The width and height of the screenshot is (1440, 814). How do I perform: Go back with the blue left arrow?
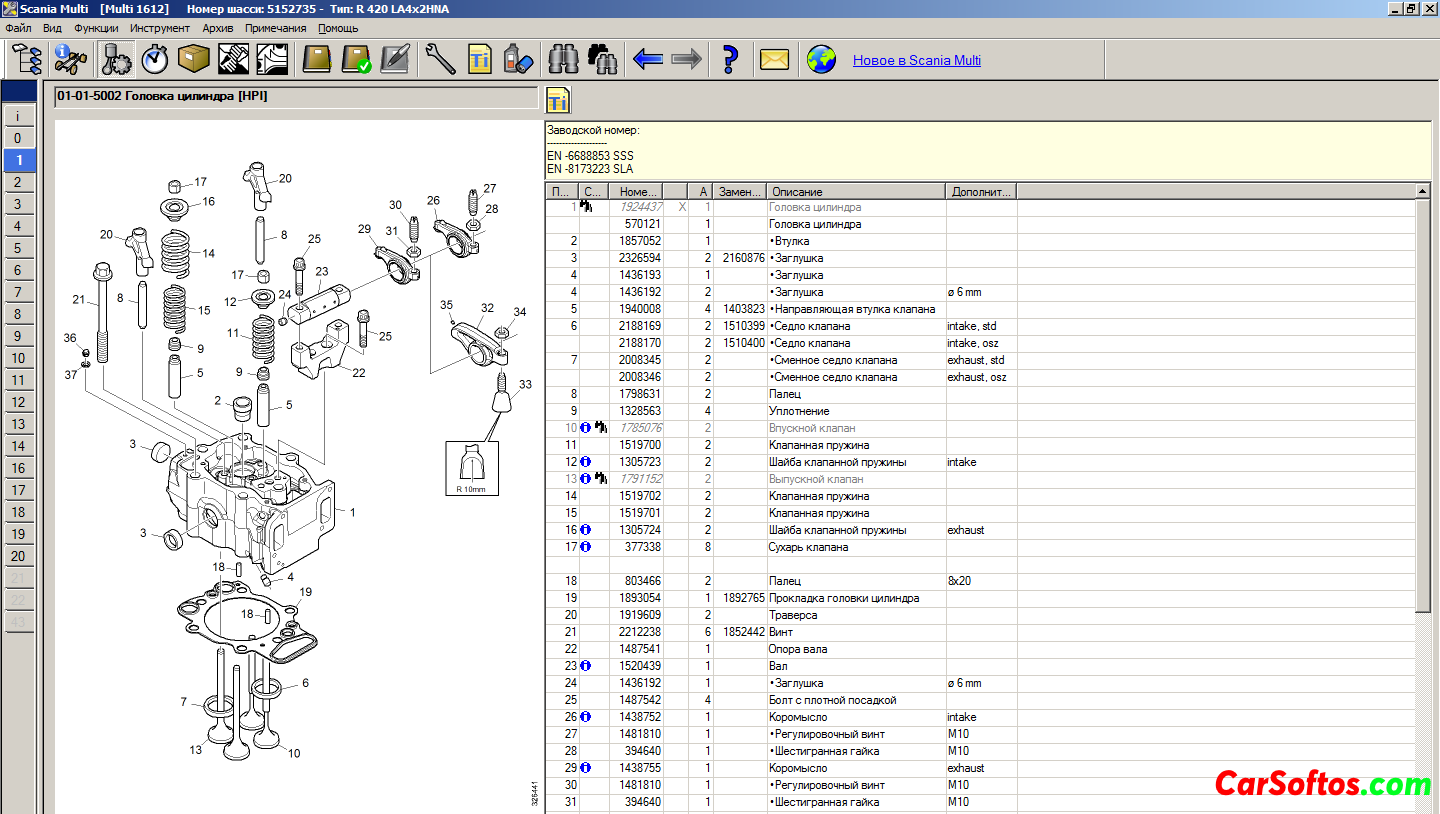click(648, 60)
